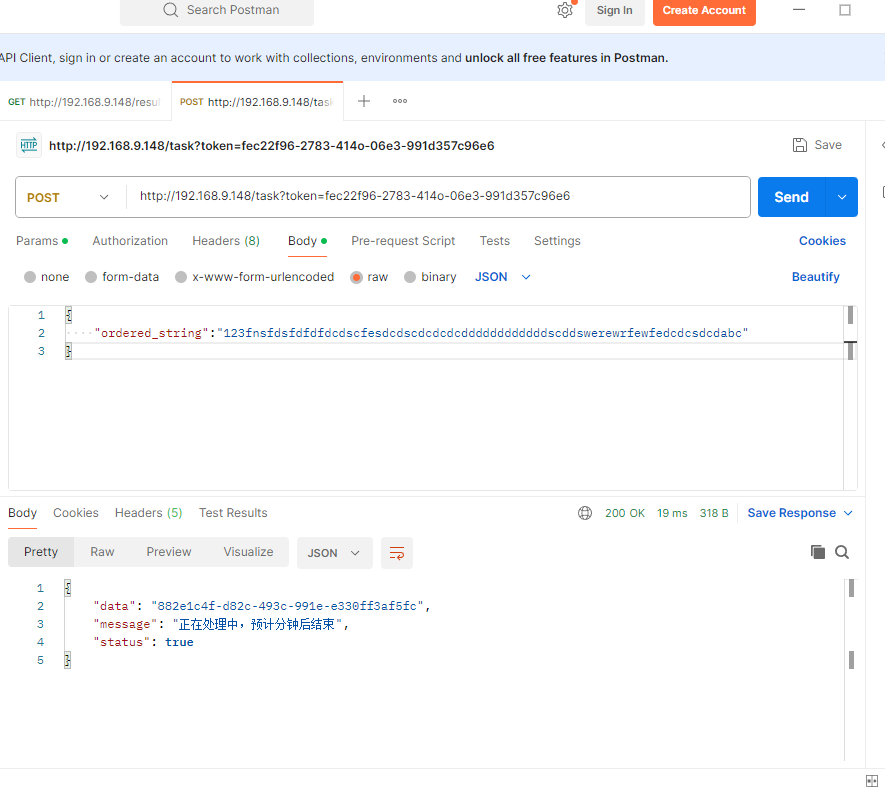This screenshot has width=885, height=789.
Task: Open the request Body tab
Action: [x=307, y=241]
